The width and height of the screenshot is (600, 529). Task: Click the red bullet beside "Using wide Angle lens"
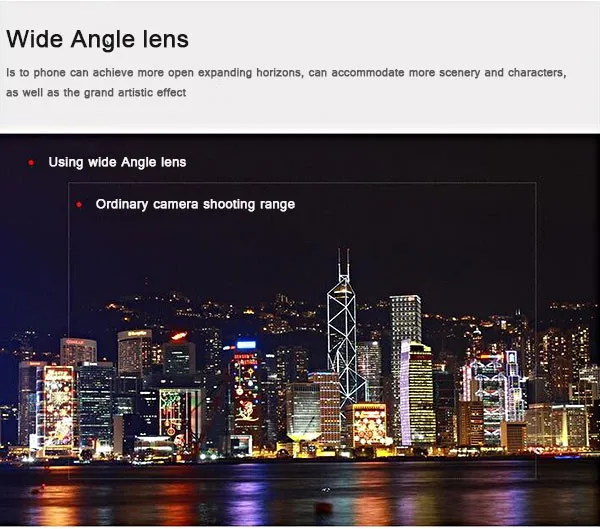click(x=31, y=163)
